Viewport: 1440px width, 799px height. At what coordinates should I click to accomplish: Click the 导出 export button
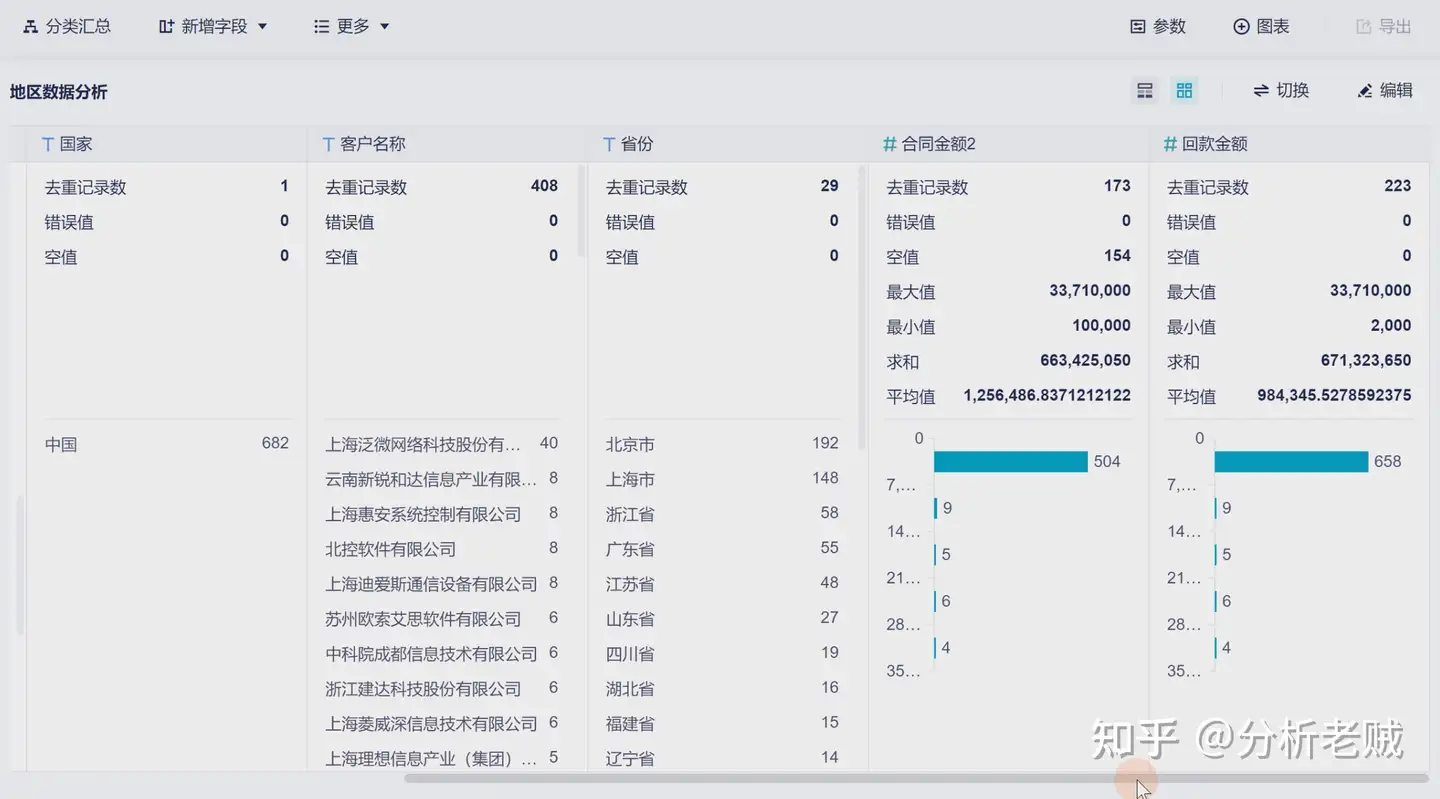click(x=1383, y=27)
